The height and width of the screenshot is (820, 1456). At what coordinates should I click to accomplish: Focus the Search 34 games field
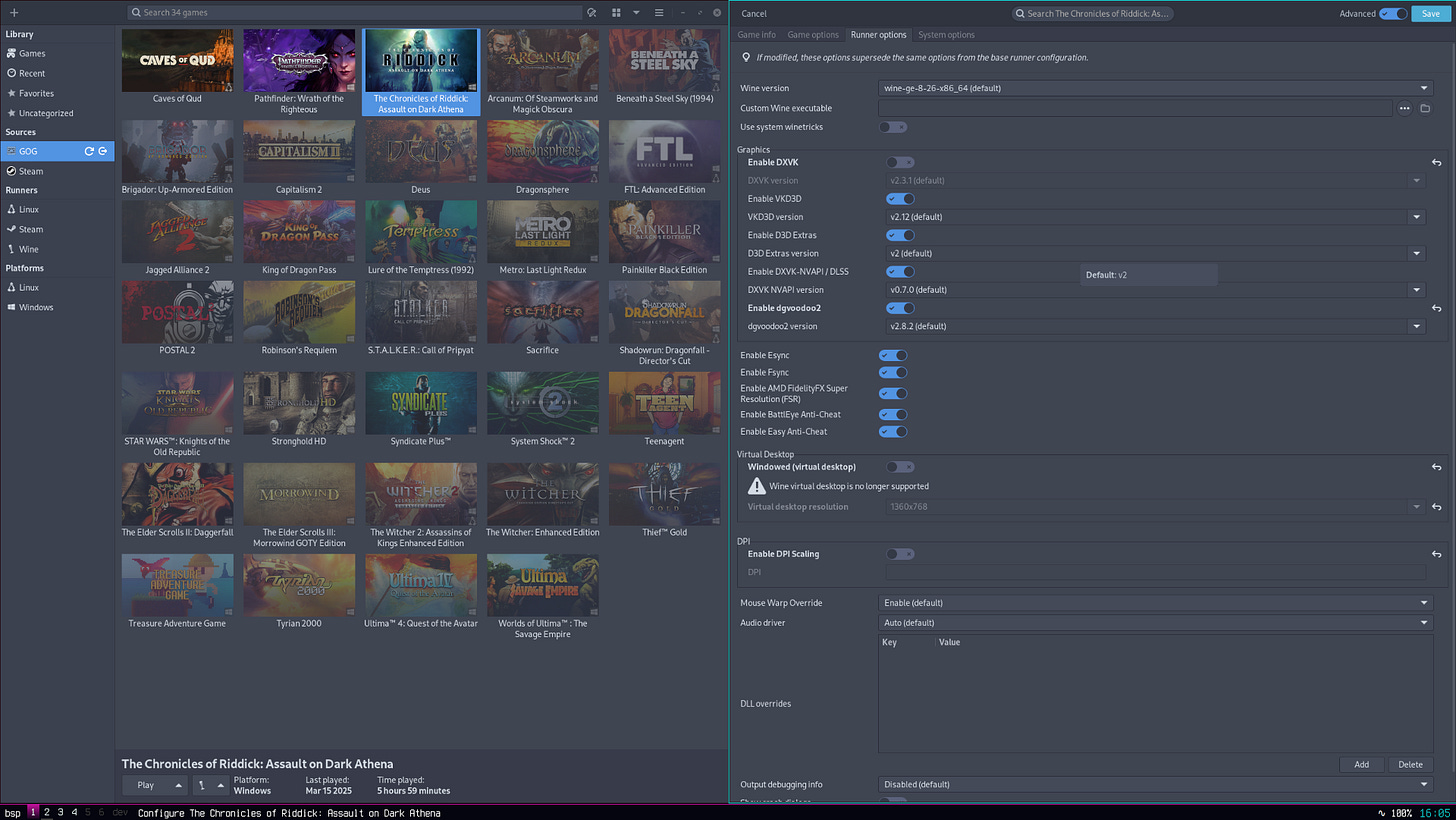(355, 13)
